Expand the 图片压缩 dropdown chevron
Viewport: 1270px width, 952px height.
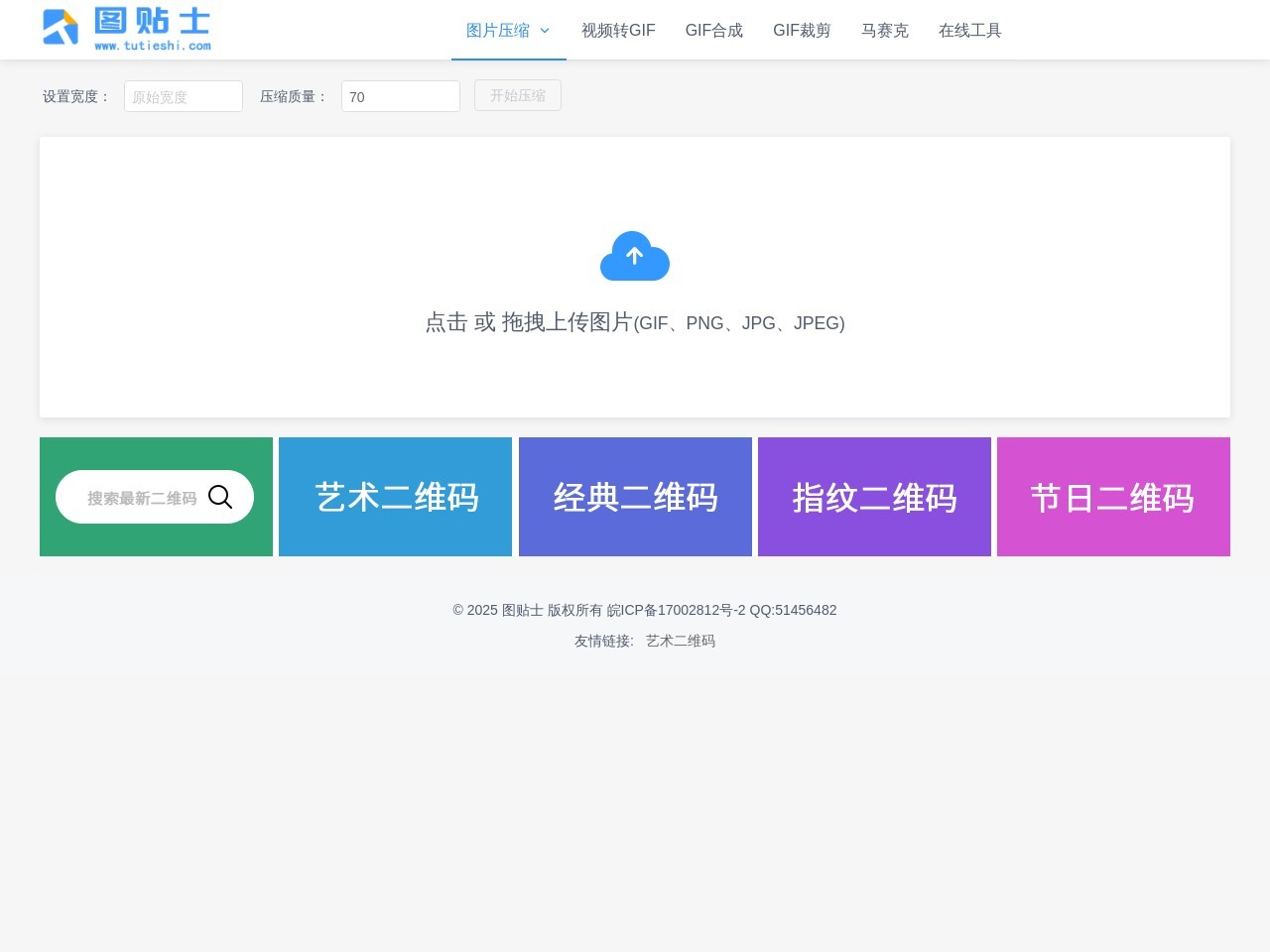tap(545, 31)
